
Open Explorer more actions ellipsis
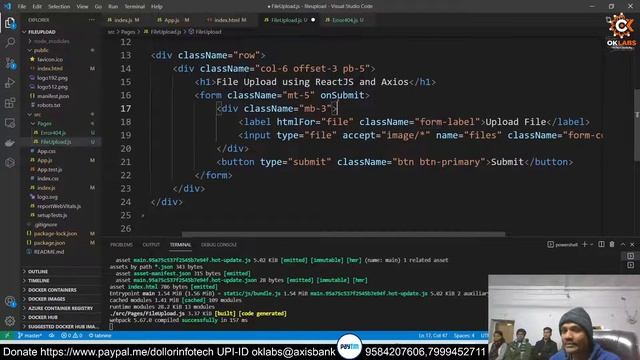click(x=92, y=20)
